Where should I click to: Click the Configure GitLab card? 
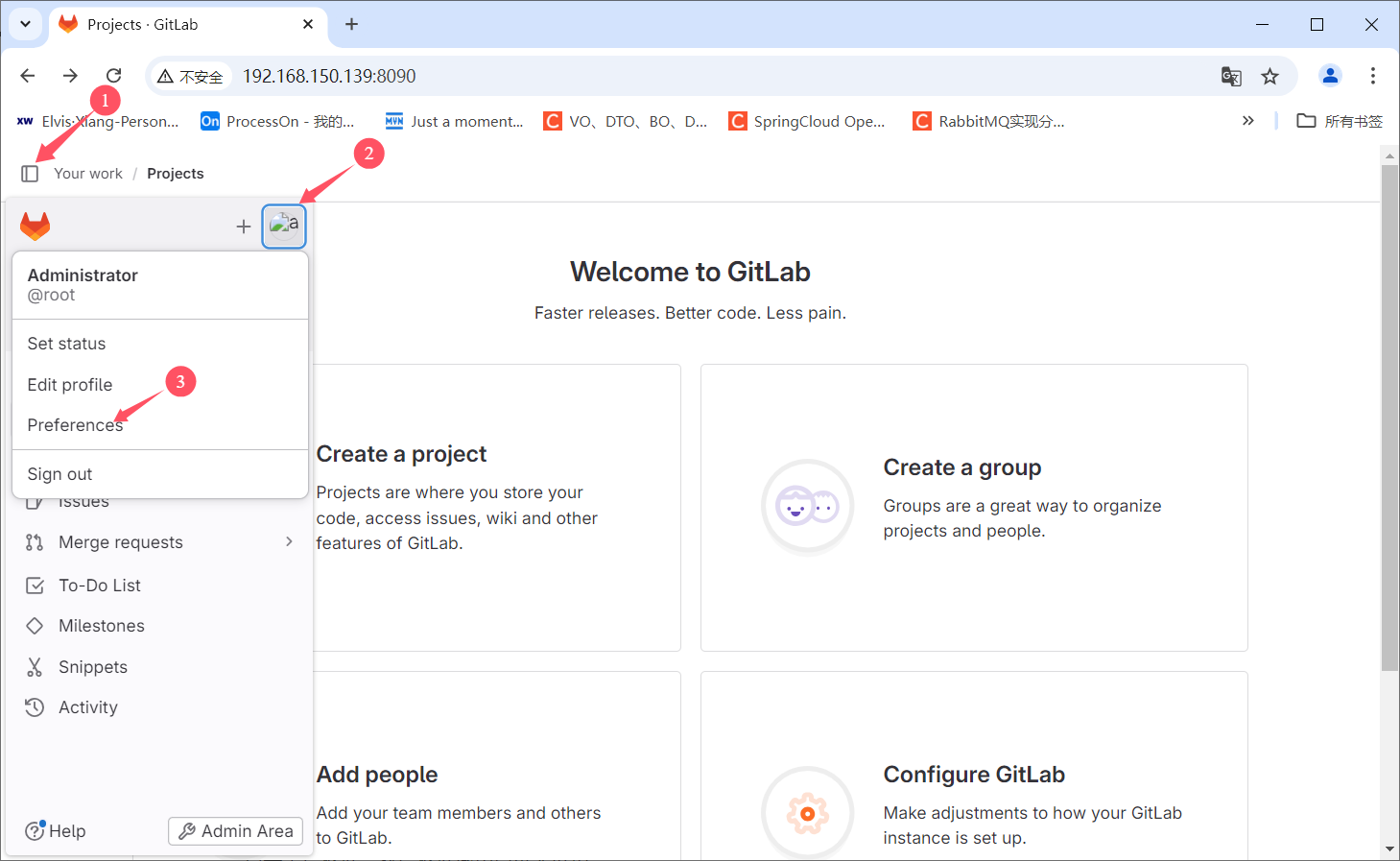point(974,765)
